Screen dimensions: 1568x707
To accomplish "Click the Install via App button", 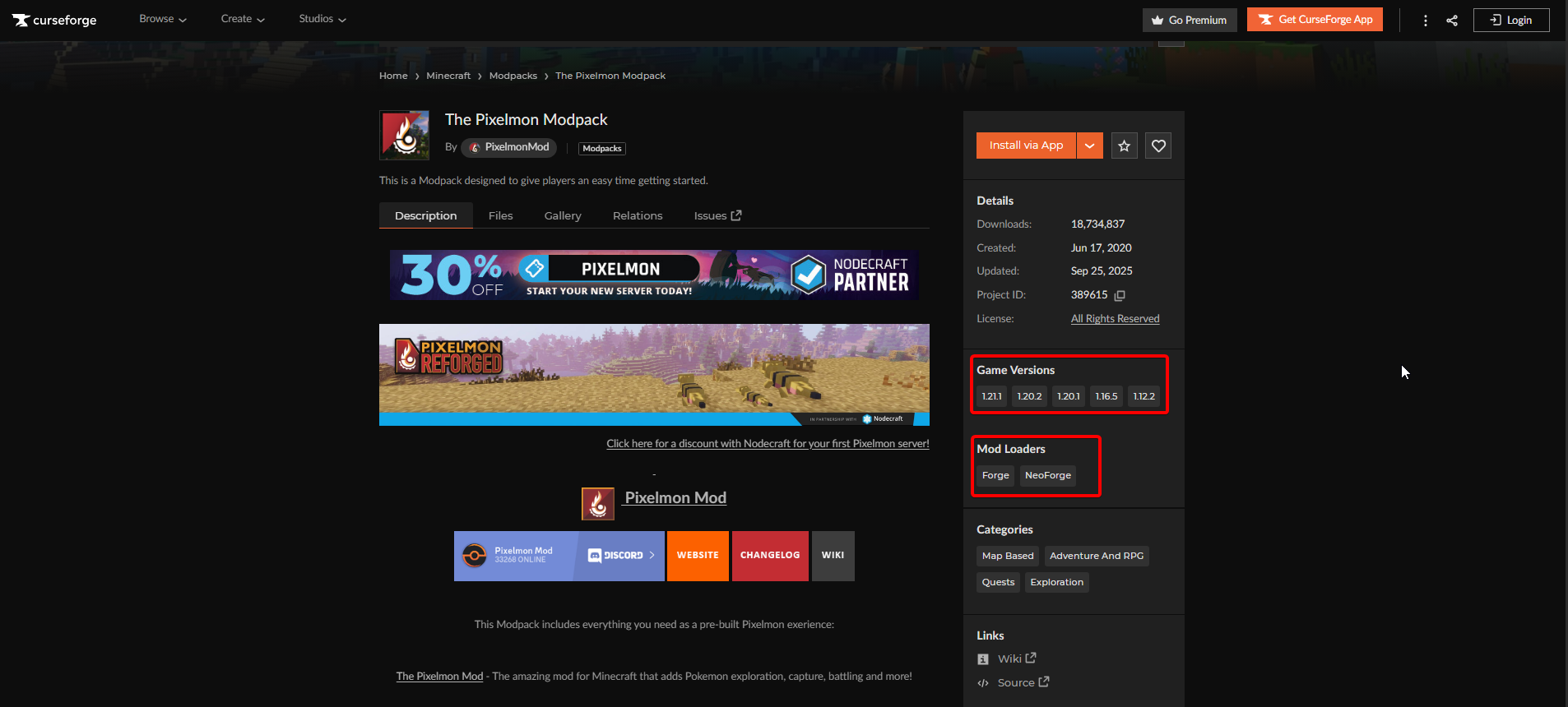I will click(1026, 146).
